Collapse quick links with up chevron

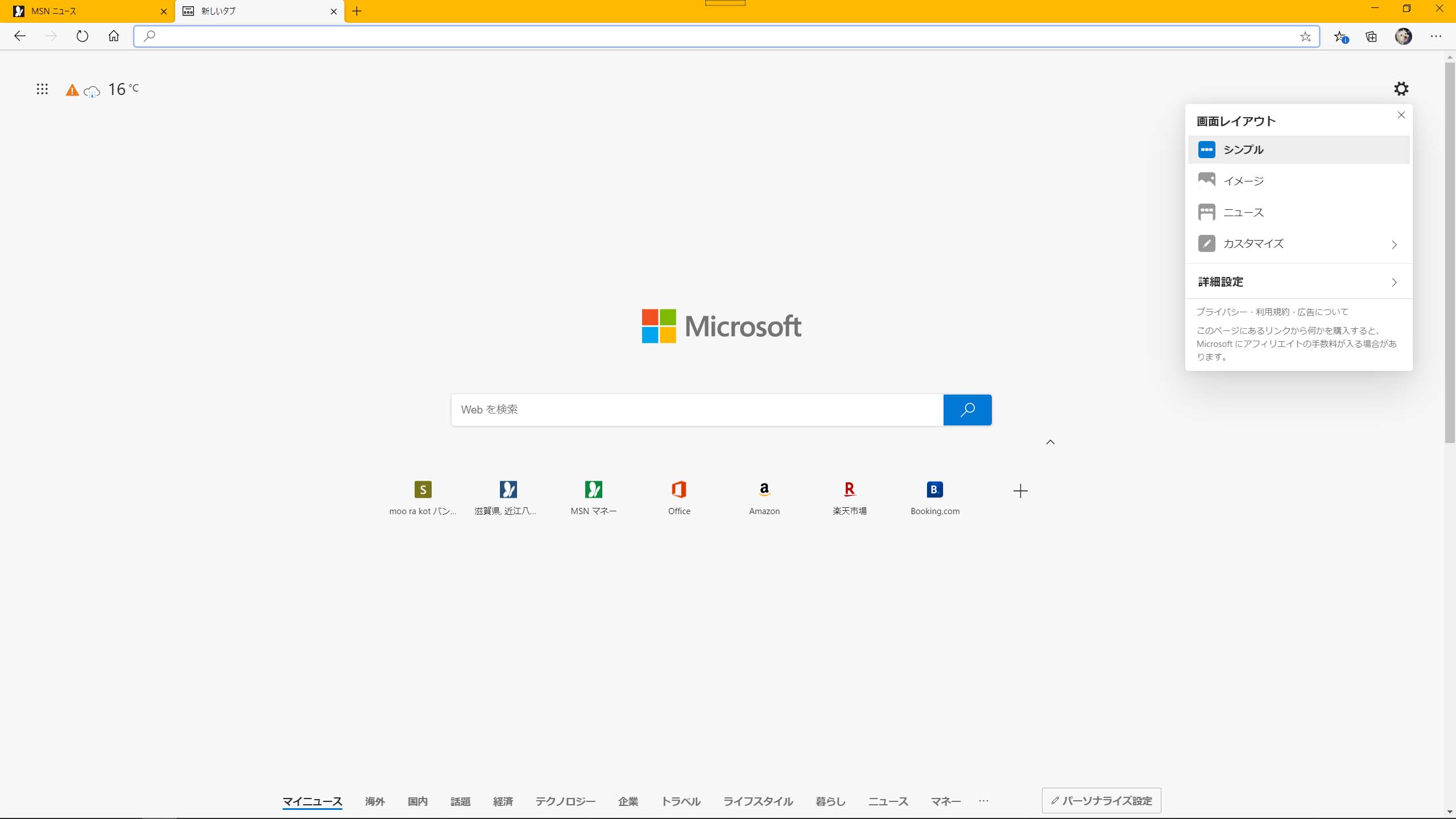(1050, 442)
